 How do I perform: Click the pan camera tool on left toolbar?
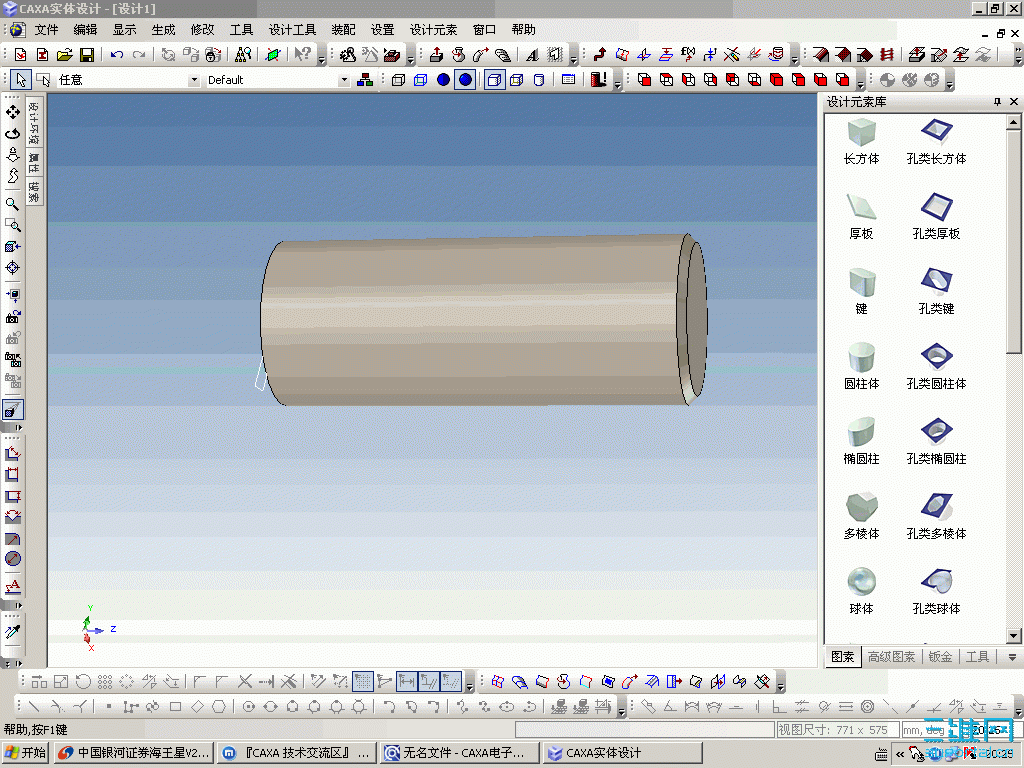(x=12, y=112)
